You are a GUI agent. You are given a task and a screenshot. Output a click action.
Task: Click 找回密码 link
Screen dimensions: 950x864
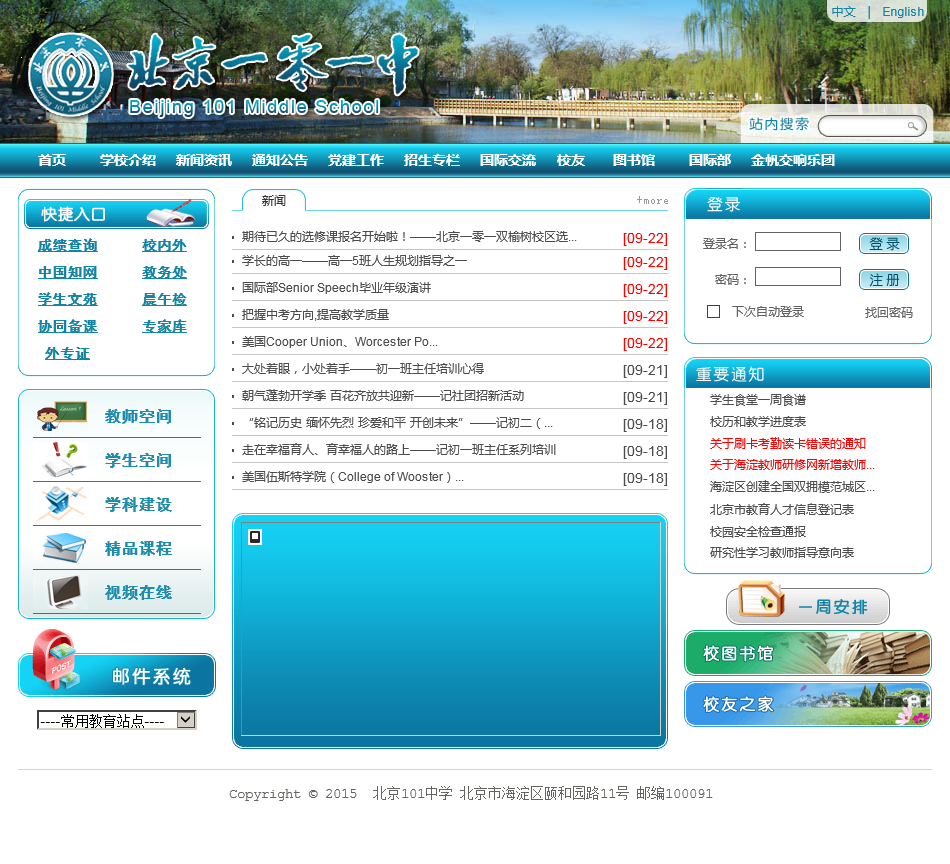point(888,313)
